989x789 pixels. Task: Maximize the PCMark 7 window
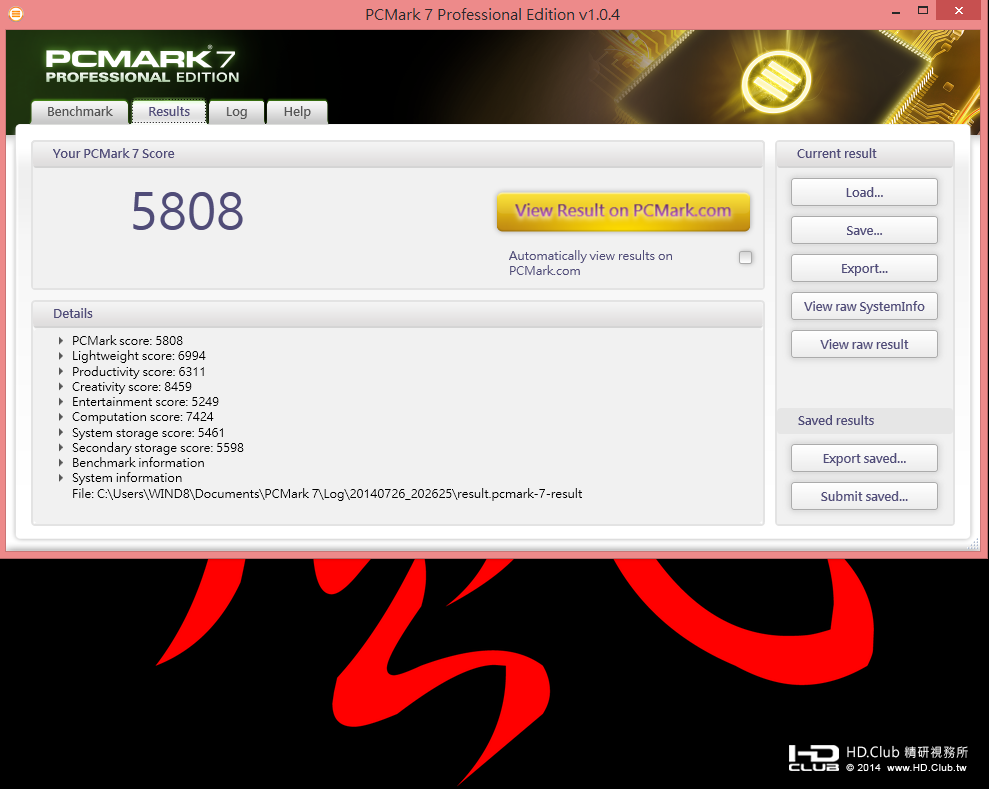point(923,11)
